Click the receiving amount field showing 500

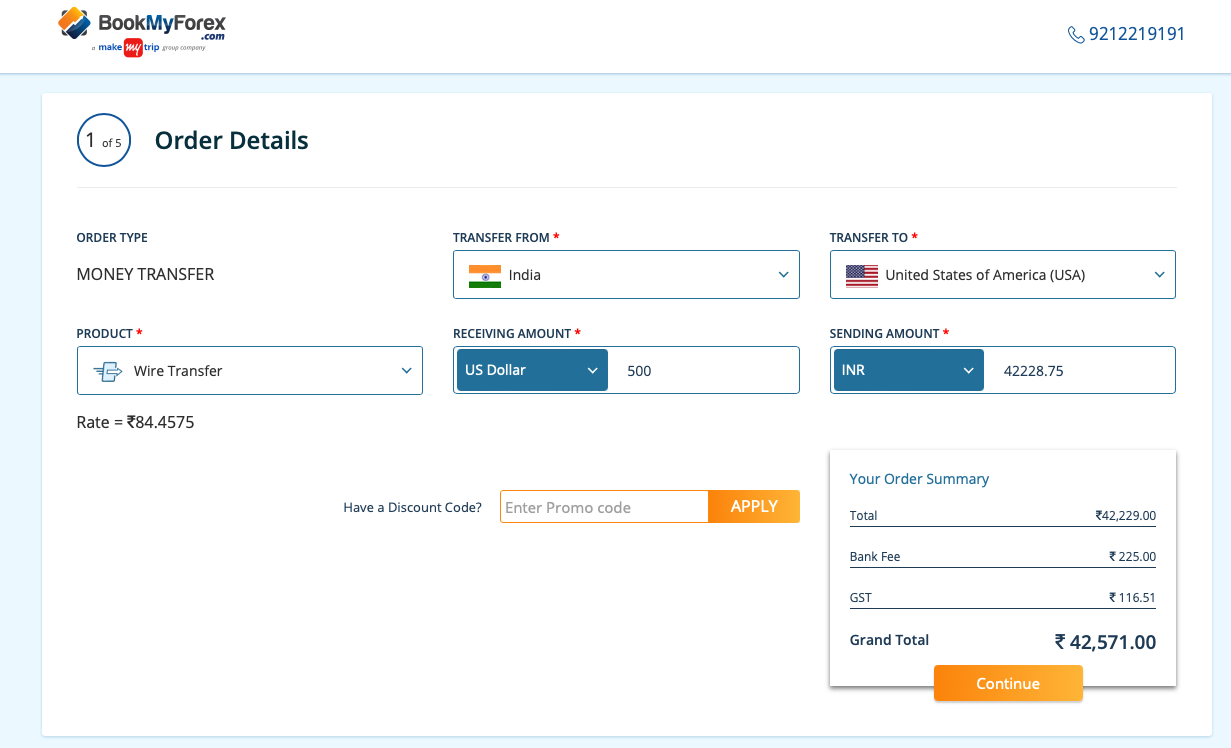(703, 371)
